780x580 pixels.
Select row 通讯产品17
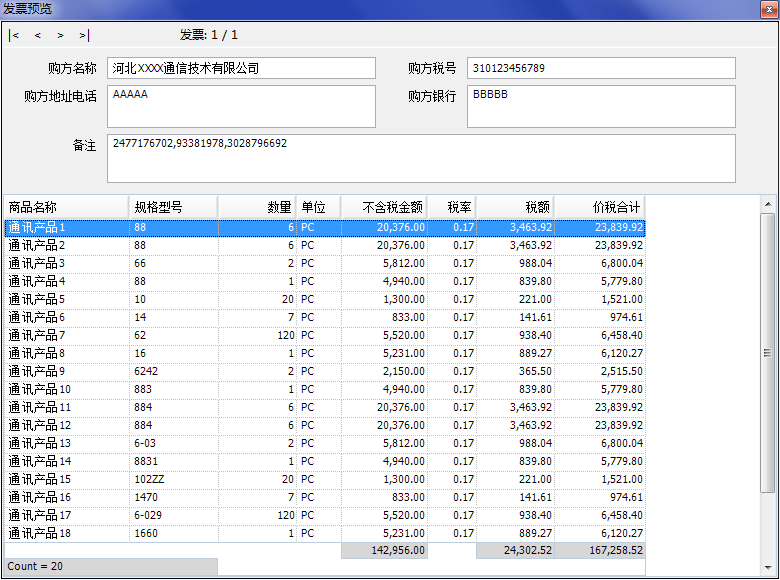pyautogui.click(x=325, y=515)
